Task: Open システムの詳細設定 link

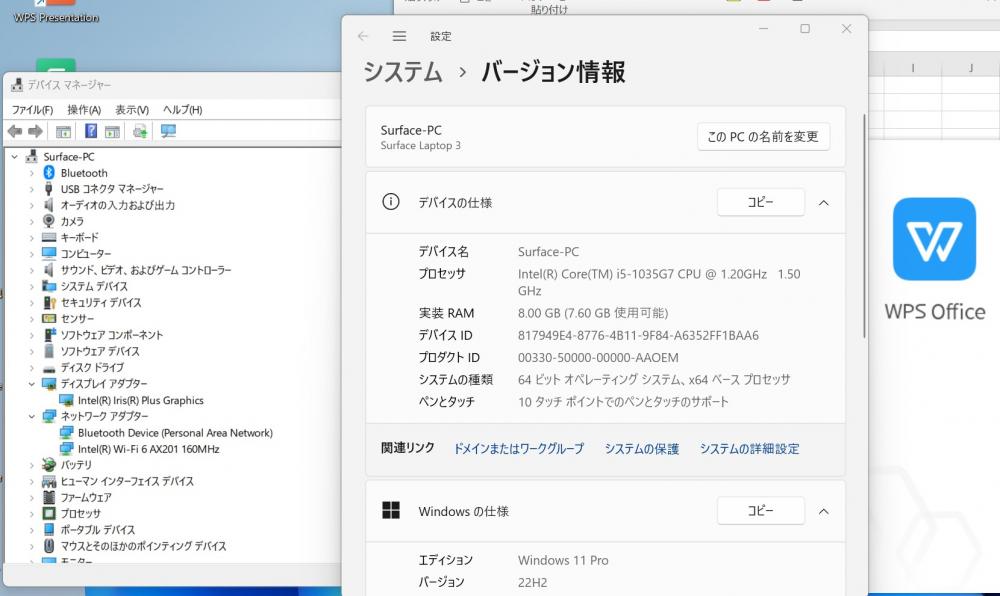Action: click(749, 449)
